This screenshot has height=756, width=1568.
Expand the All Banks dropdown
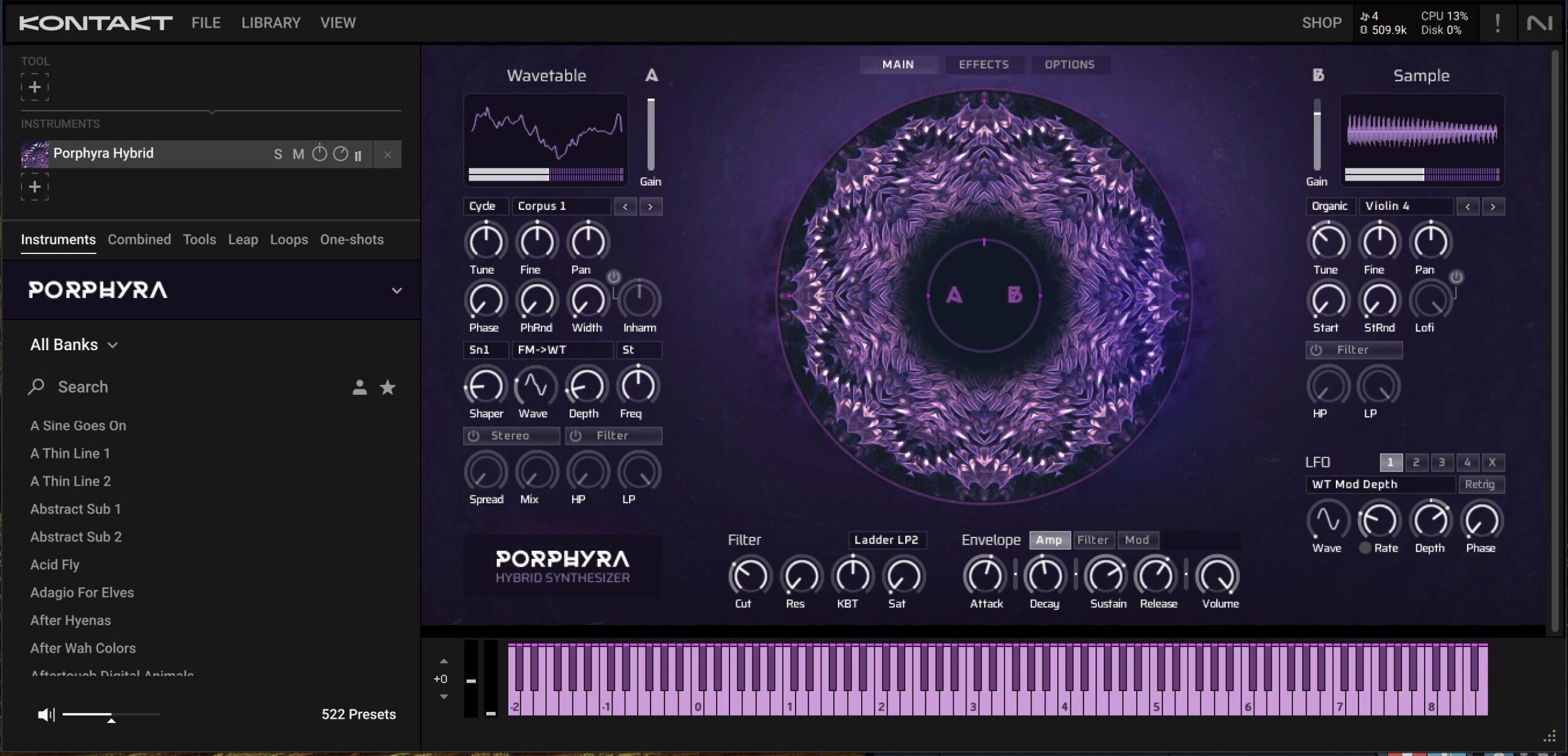[74, 345]
